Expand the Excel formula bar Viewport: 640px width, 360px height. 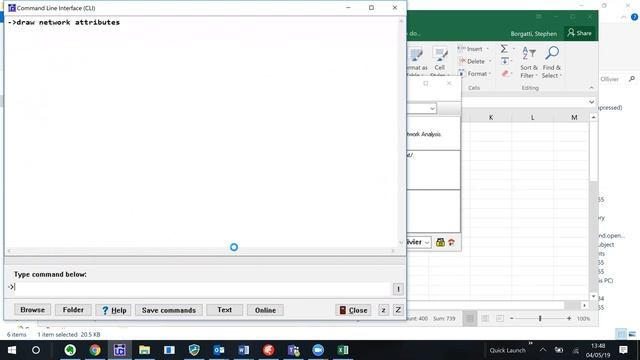591,102
